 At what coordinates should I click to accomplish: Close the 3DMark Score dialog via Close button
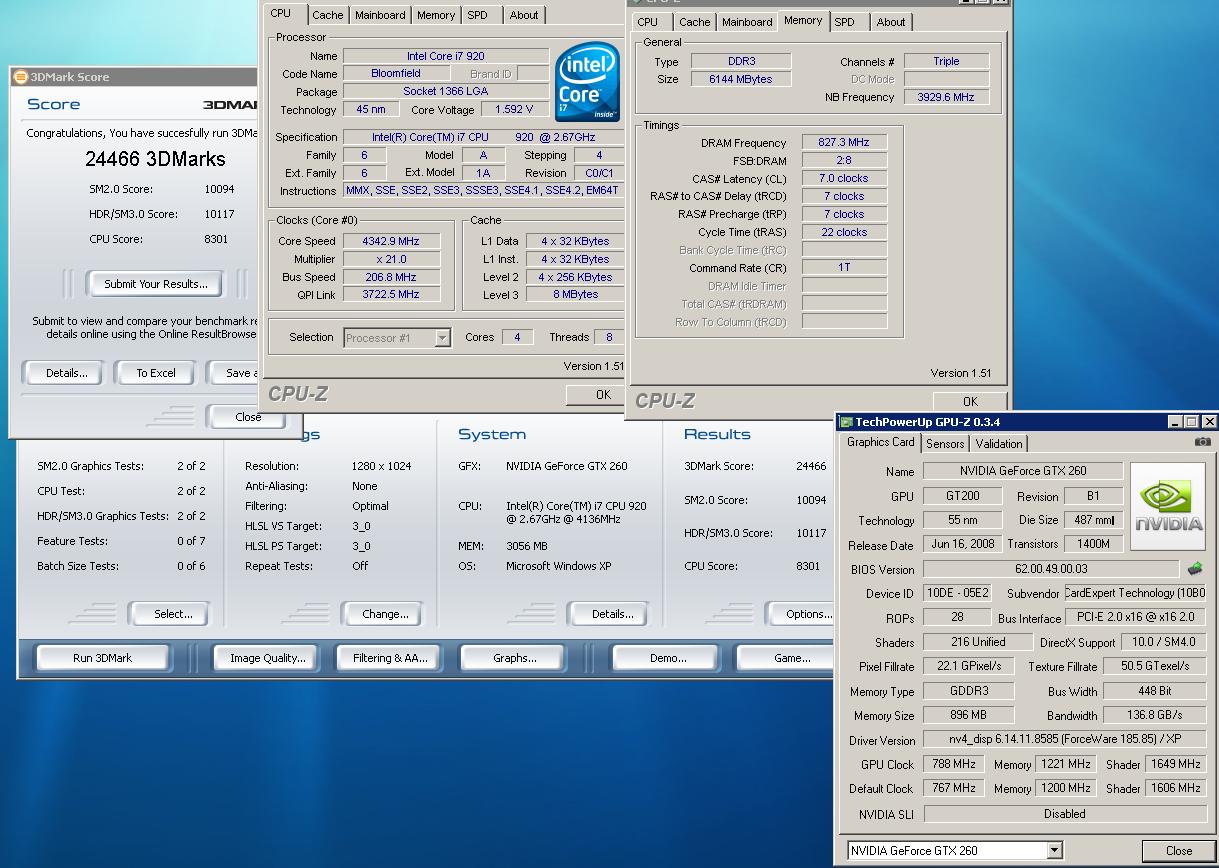coord(249,417)
